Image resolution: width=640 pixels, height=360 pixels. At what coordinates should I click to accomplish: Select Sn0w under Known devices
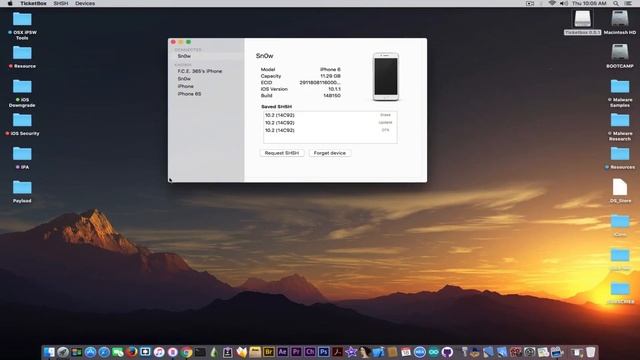pyautogui.click(x=184, y=79)
